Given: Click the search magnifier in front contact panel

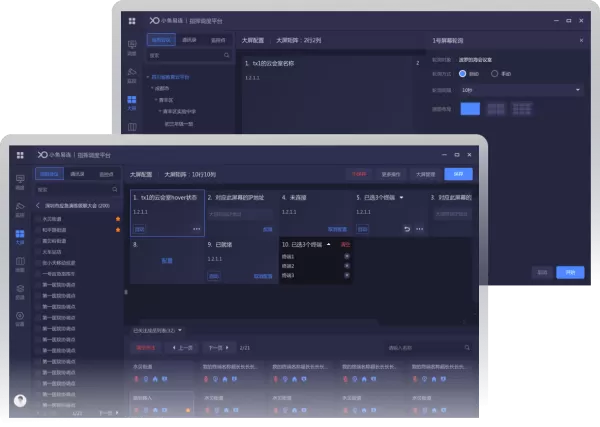Looking at the screenshot, I should pyautogui.click(x=114, y=189).
